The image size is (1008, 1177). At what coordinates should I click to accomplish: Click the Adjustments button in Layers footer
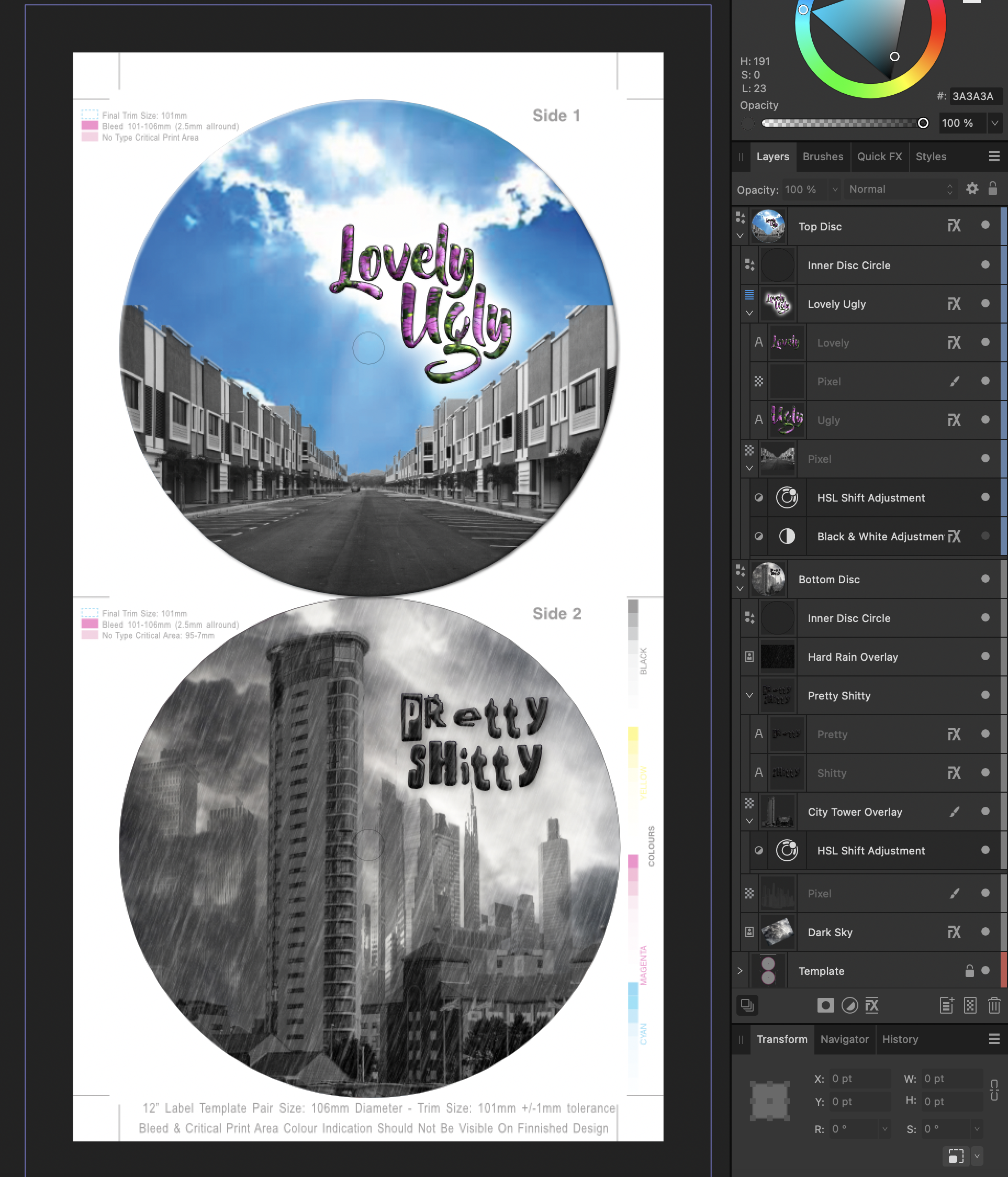click(x=849, y=1005)
